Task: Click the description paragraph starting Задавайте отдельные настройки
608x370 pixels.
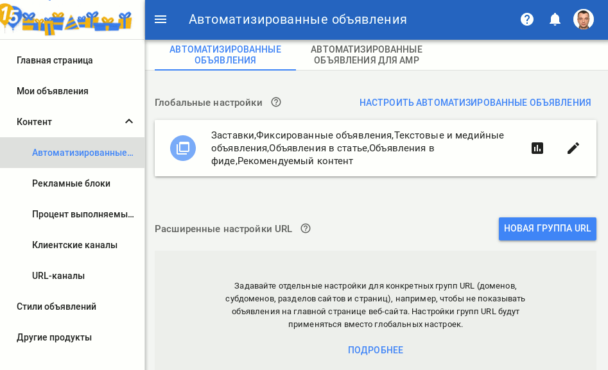Action: click(375, 305)
